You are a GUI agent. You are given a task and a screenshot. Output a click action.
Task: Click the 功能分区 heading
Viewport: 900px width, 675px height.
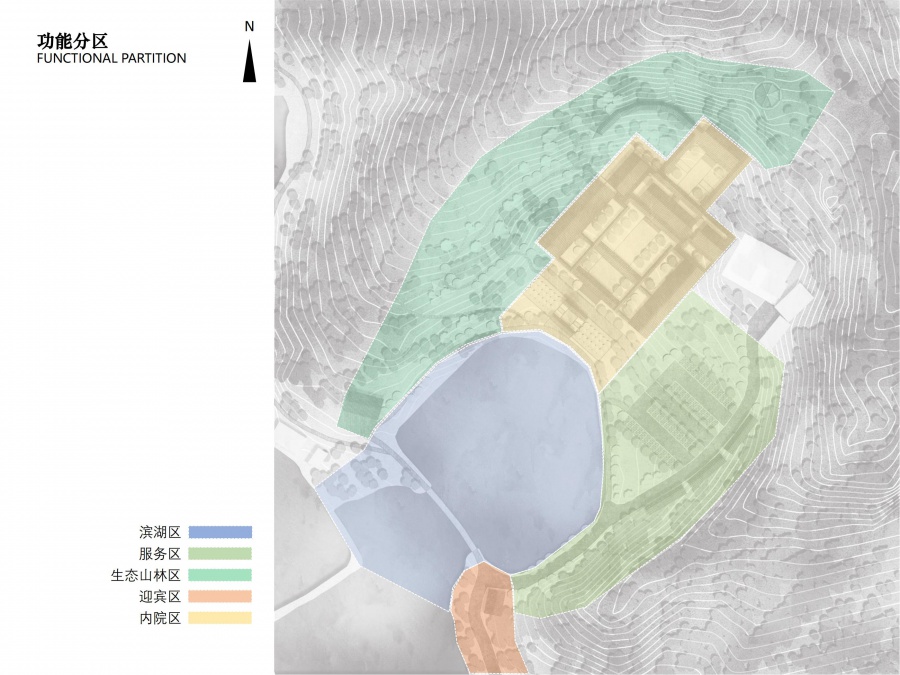pos(72,41)
